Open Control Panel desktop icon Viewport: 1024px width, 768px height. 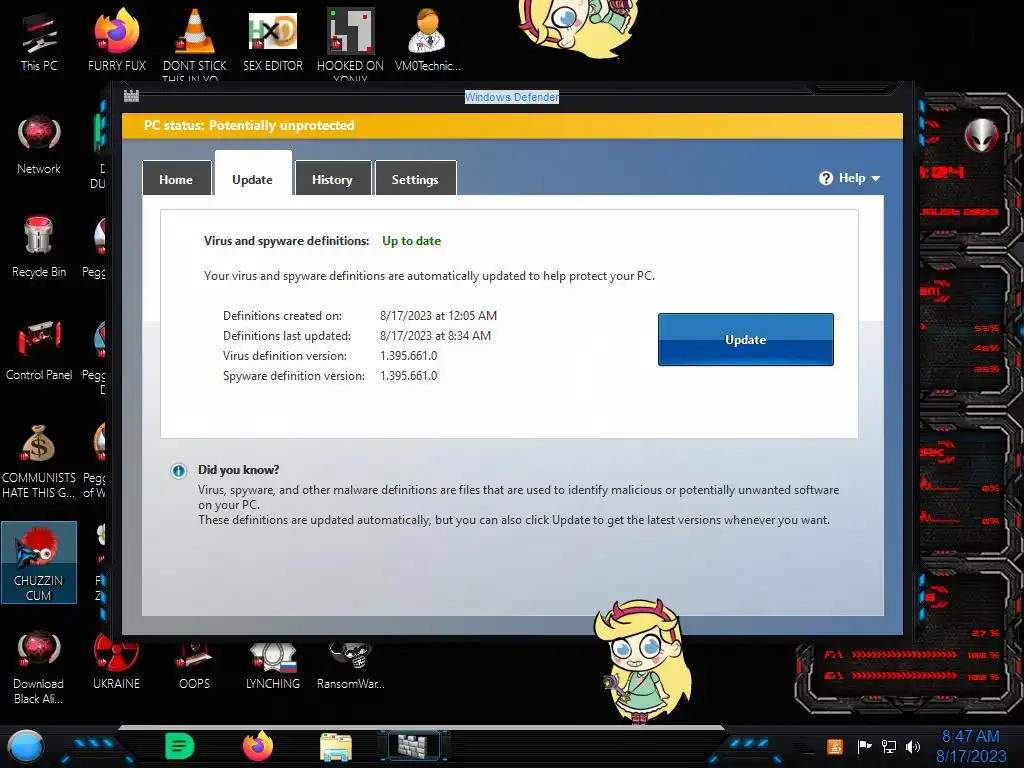[39, 351]
